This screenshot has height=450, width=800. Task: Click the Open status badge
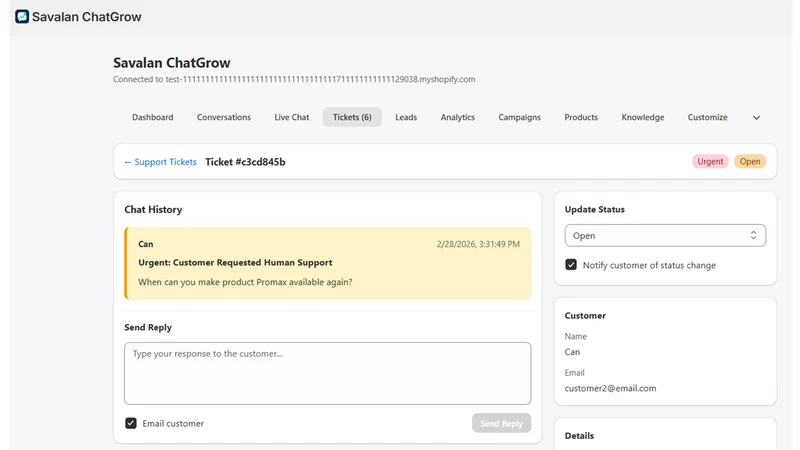pos(750,161)
